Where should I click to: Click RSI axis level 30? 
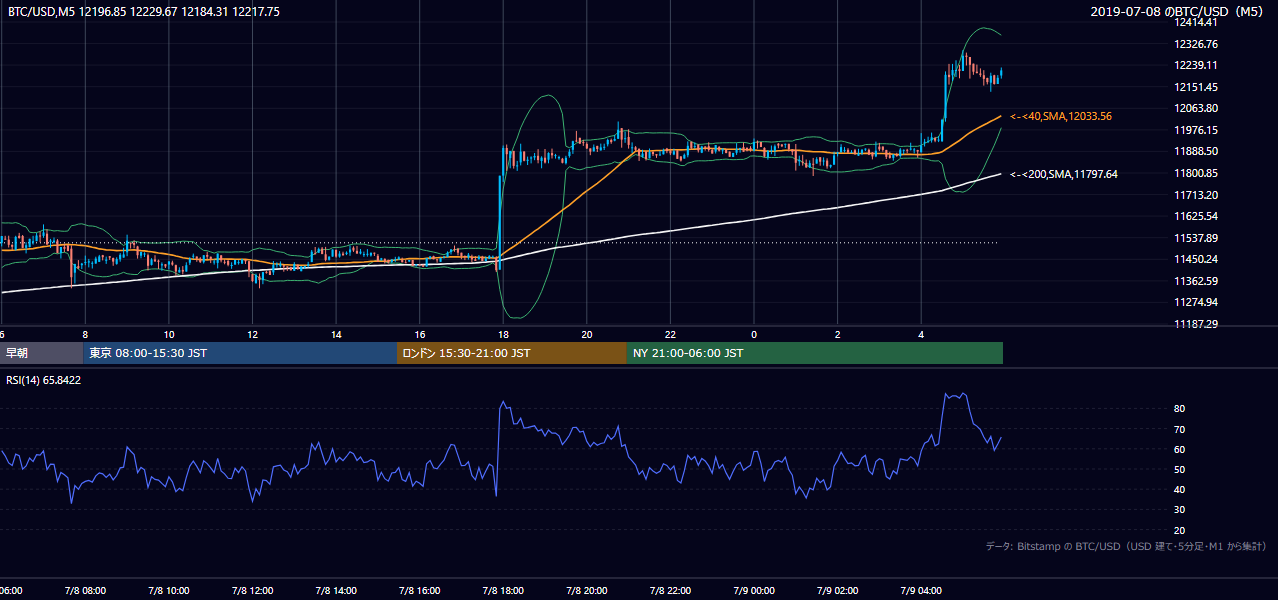tap(1180, 510)
